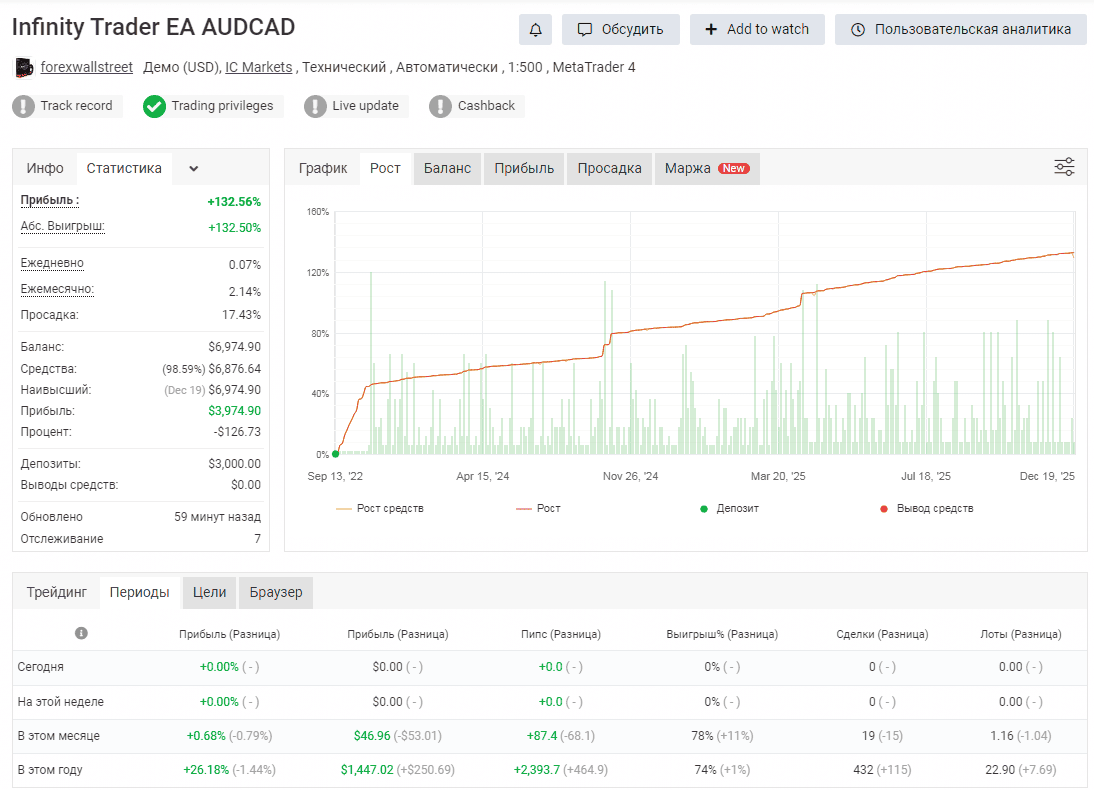Click the Абс. Выигрыш label
Image resolution: width=1094 pixels, height=790 pixels.
coord(62,226)
